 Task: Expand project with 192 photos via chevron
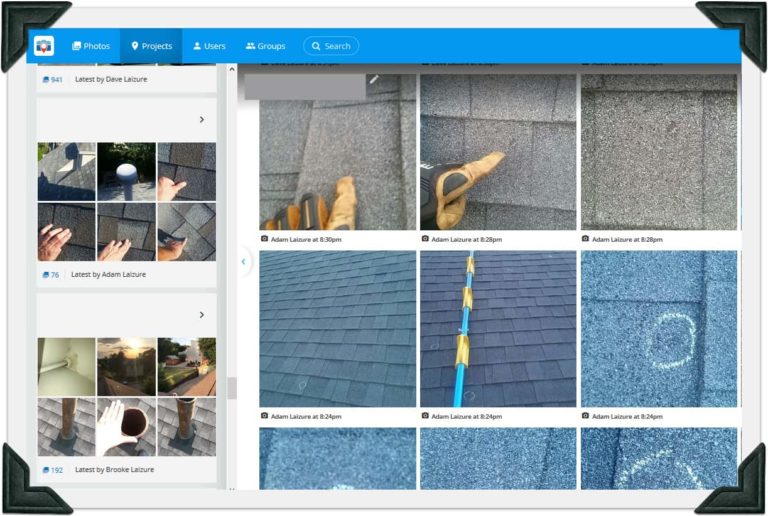[202, 315]
